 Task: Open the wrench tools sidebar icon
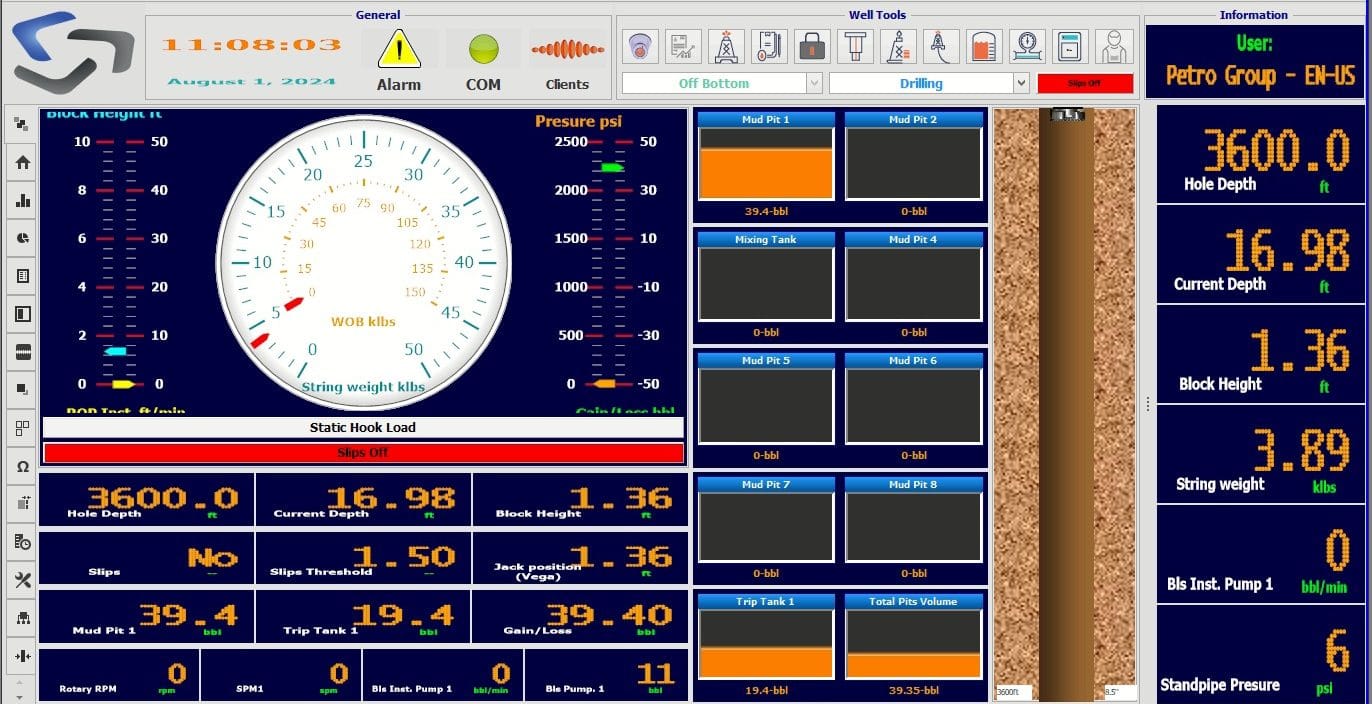click(x=23, y=580)
